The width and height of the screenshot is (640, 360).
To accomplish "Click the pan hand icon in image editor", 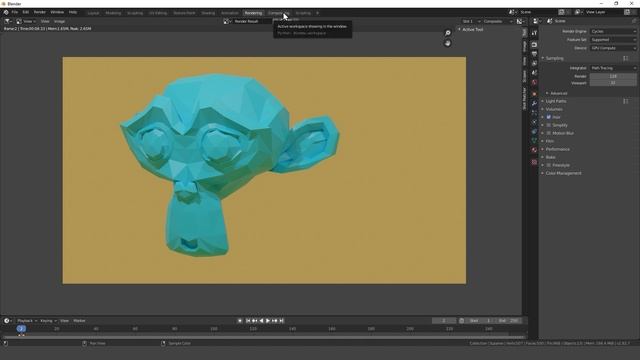I will [448, 43].
